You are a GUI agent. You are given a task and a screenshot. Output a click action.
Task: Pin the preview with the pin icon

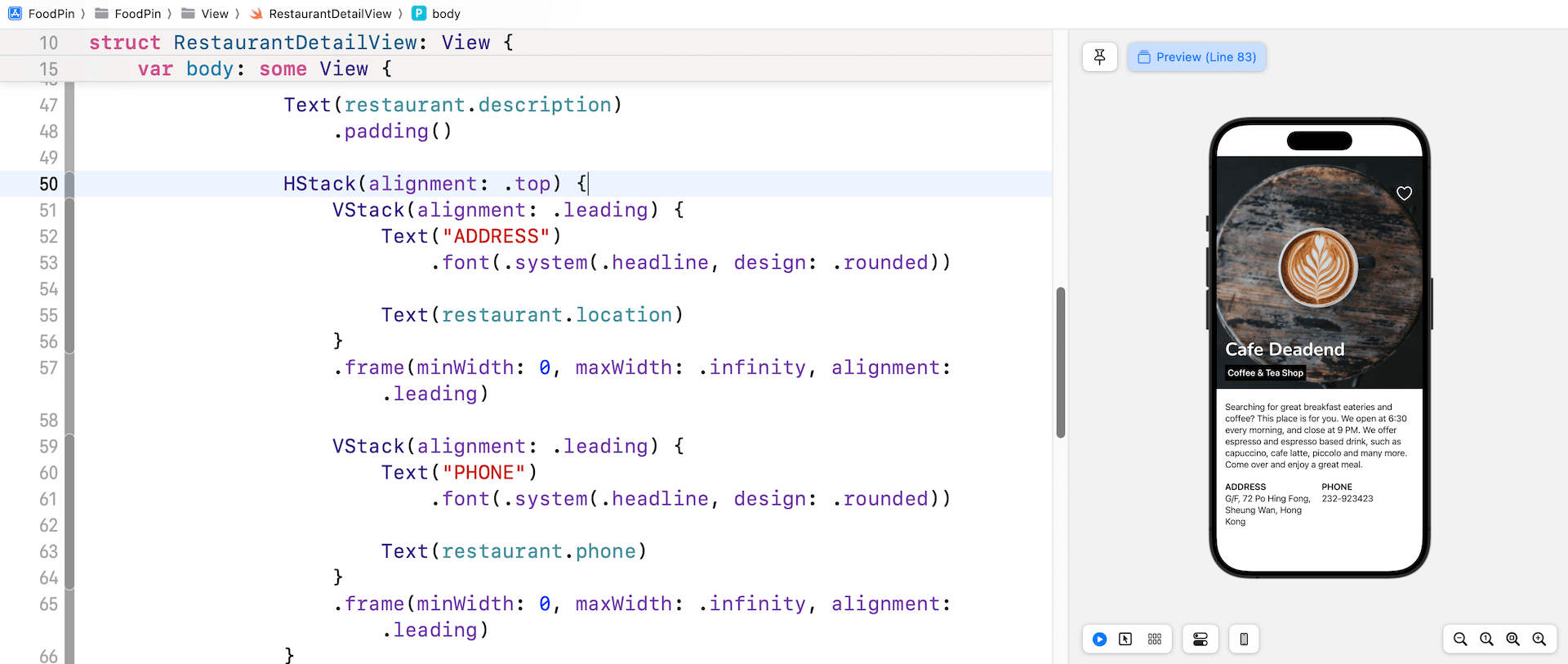1099,57
